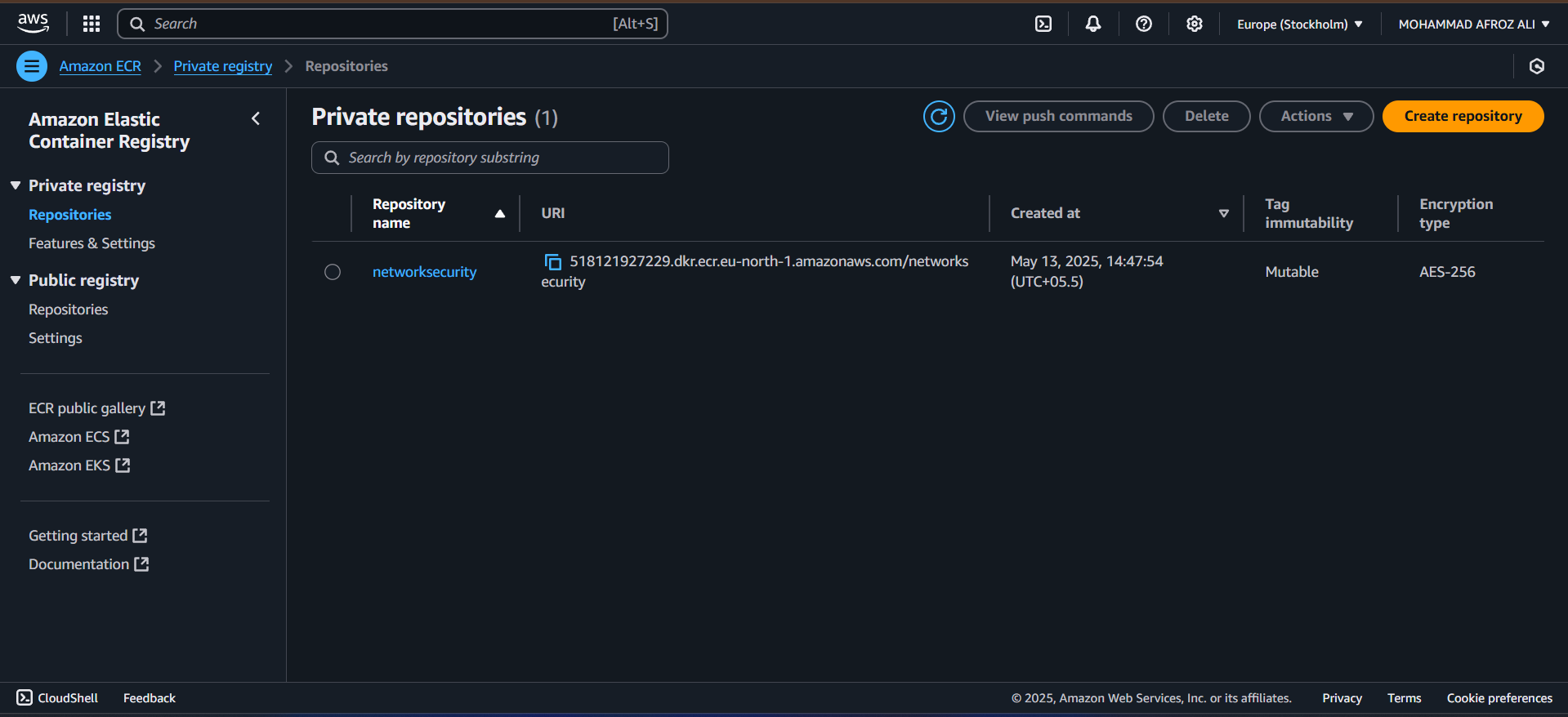Open the networksecurity repository link
Image resolution: width=1568 pixels, height=717 pixels.
tap(424, 272)
